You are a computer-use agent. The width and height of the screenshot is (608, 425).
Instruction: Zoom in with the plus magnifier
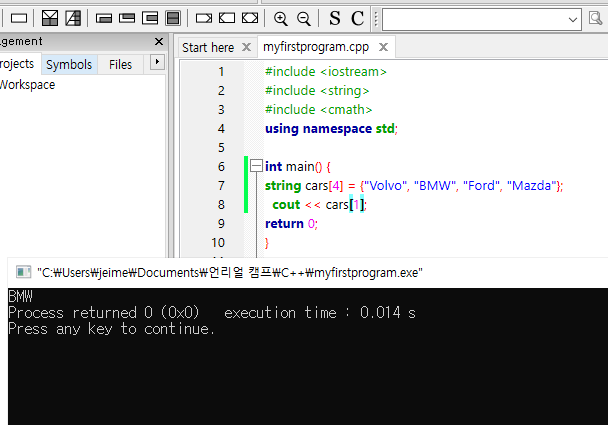coord(280,19)
